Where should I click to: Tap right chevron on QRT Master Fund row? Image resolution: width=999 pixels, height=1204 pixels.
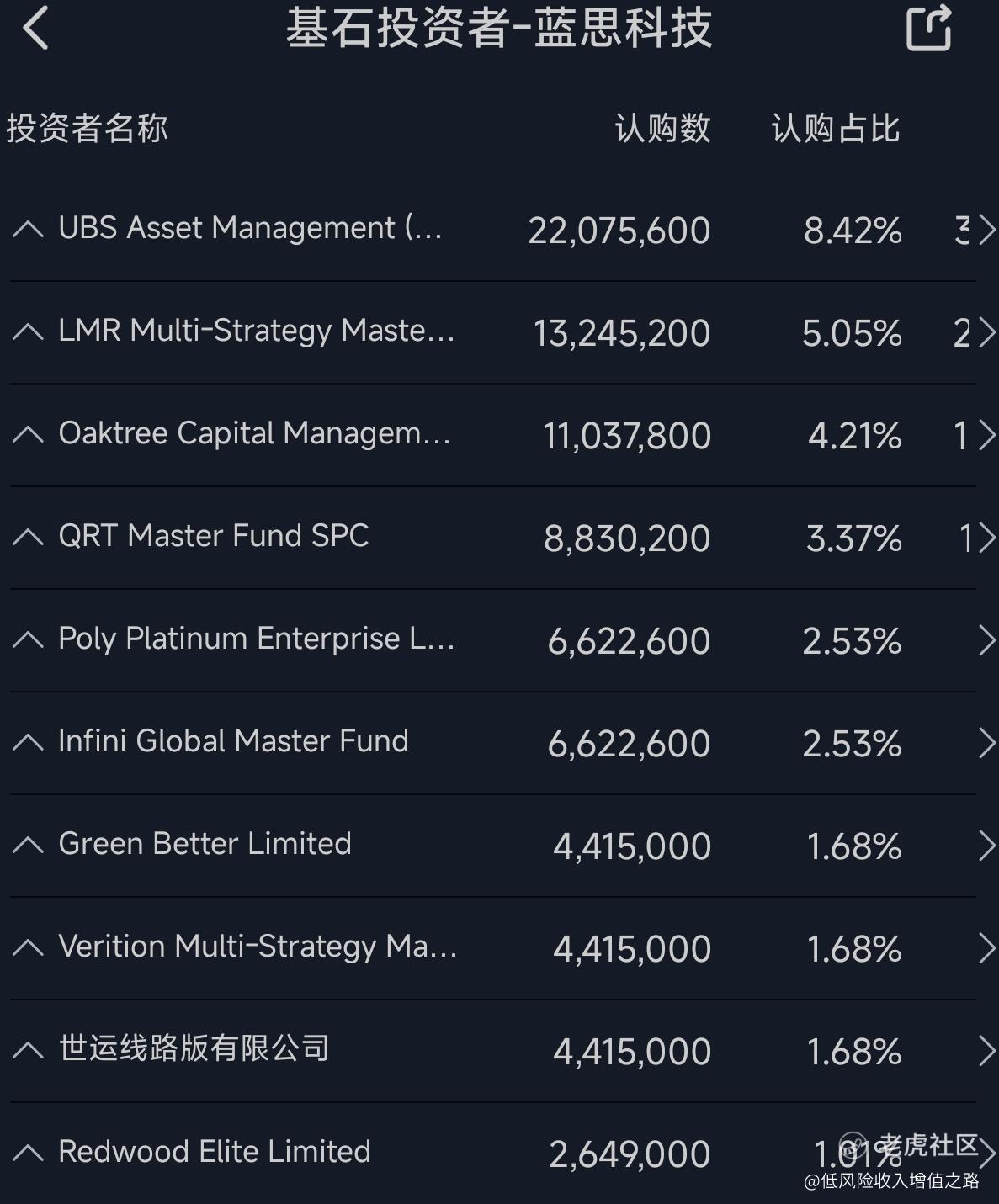tap(986, 538)
